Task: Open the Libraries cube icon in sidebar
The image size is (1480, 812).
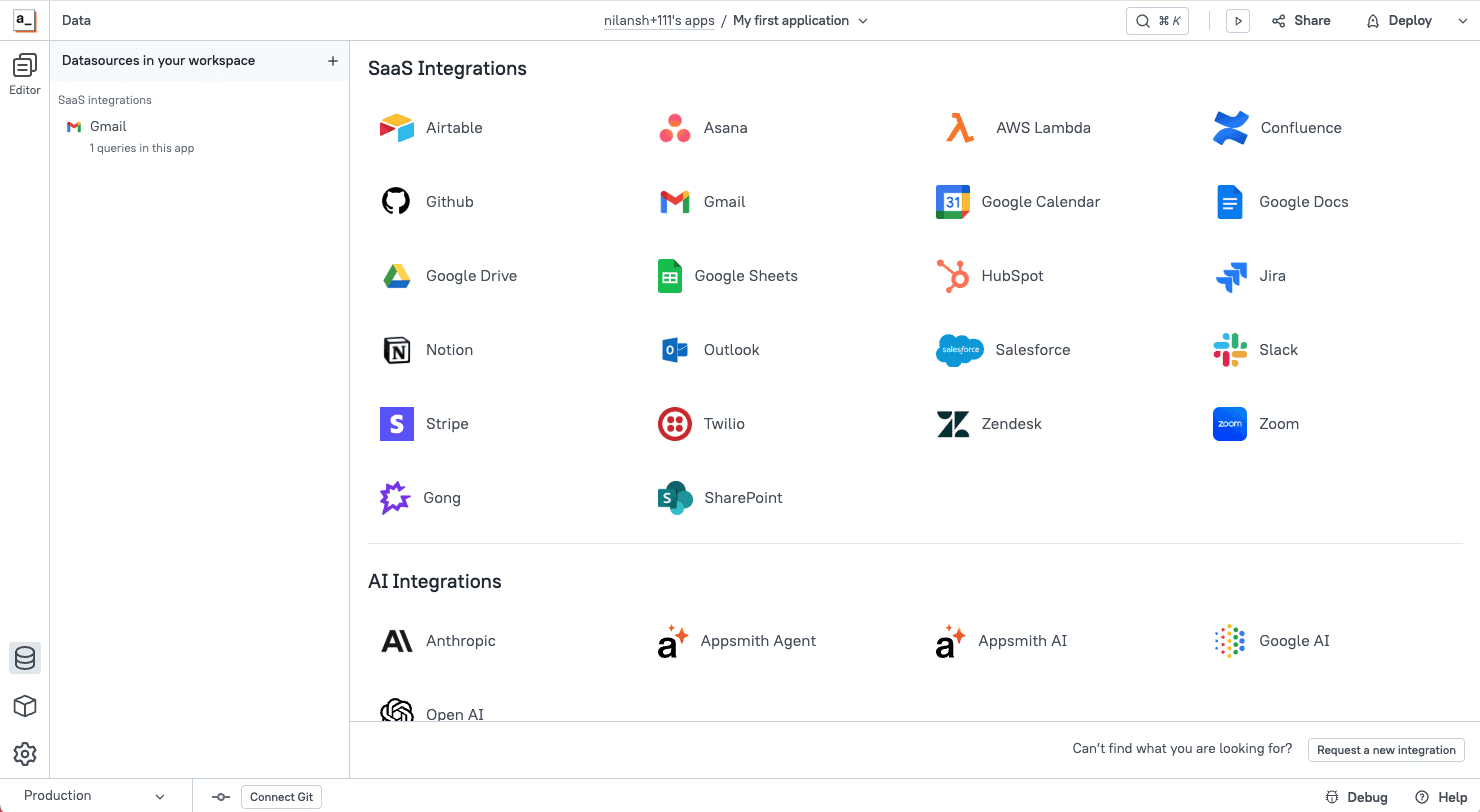Action: pos(25,706)
